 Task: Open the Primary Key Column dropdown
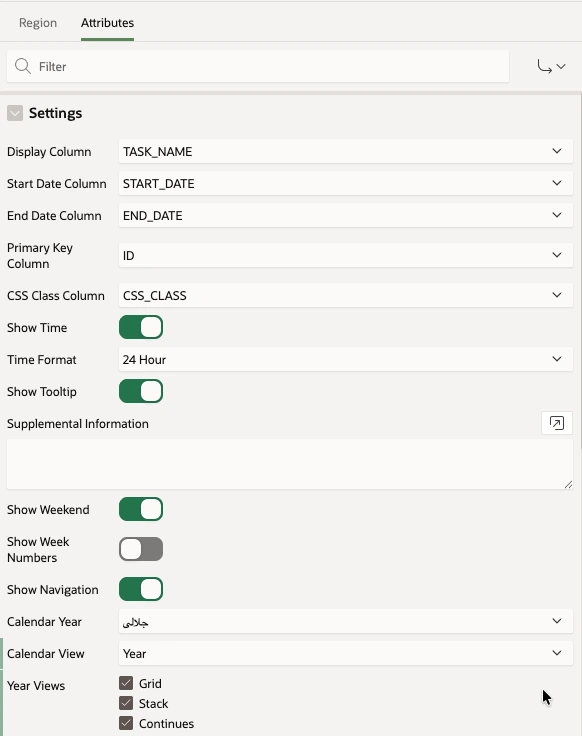(345, 255)
